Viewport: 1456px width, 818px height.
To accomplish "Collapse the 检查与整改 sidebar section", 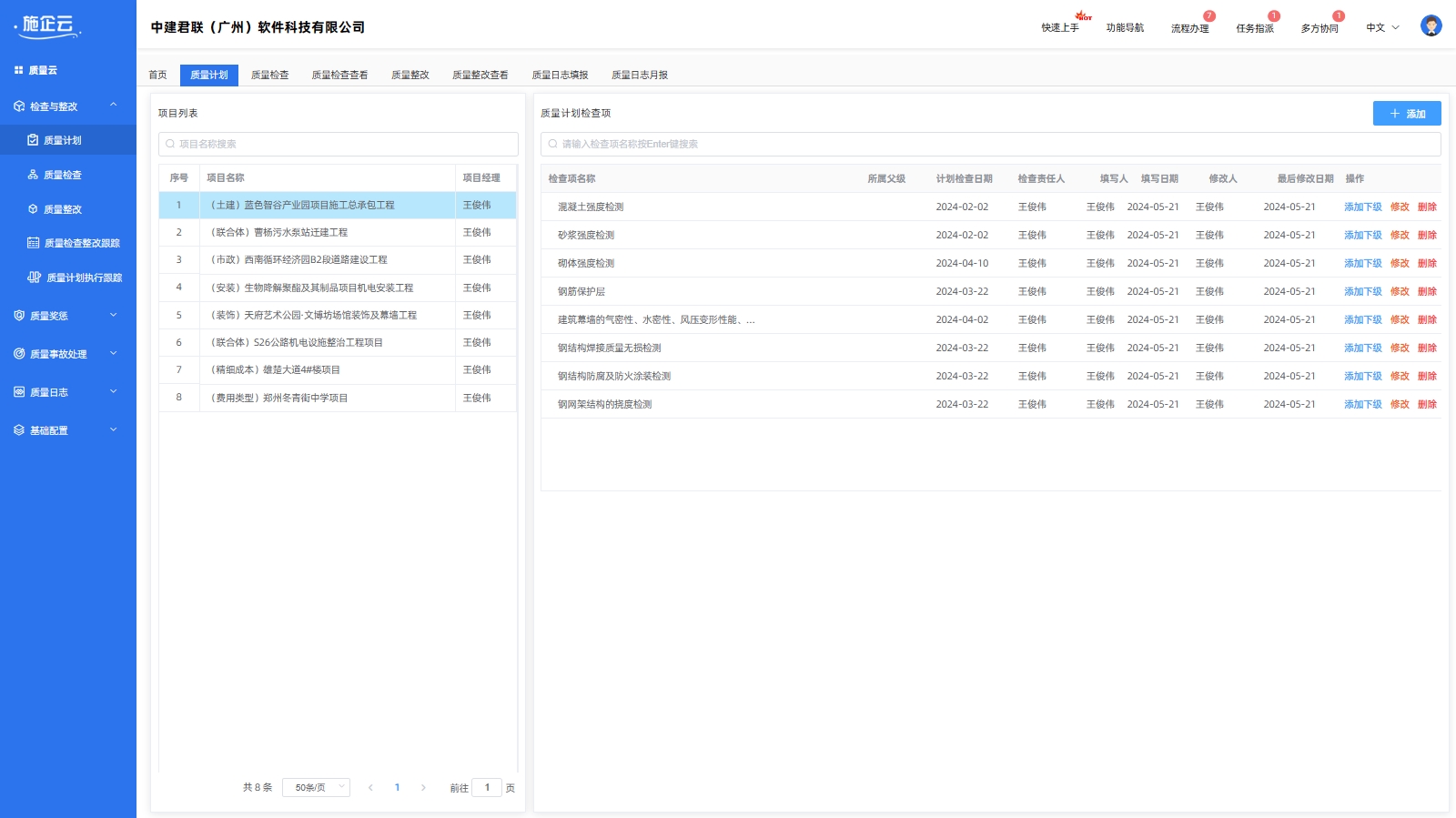I will click(113, 106).
